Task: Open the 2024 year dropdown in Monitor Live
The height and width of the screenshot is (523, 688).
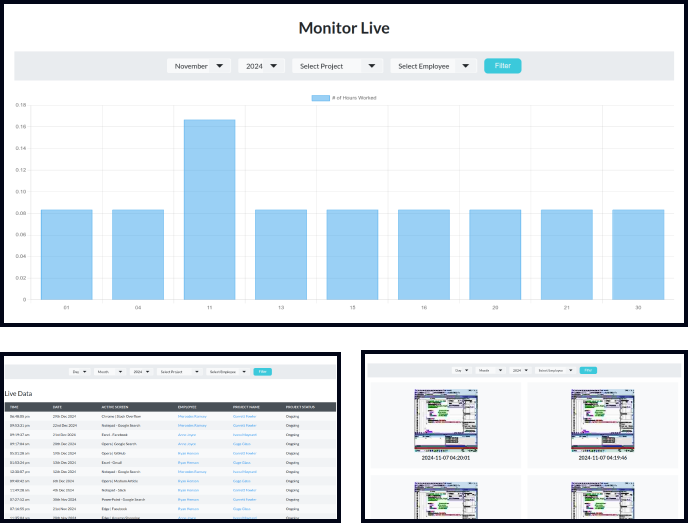Action: tap(262, 66)
